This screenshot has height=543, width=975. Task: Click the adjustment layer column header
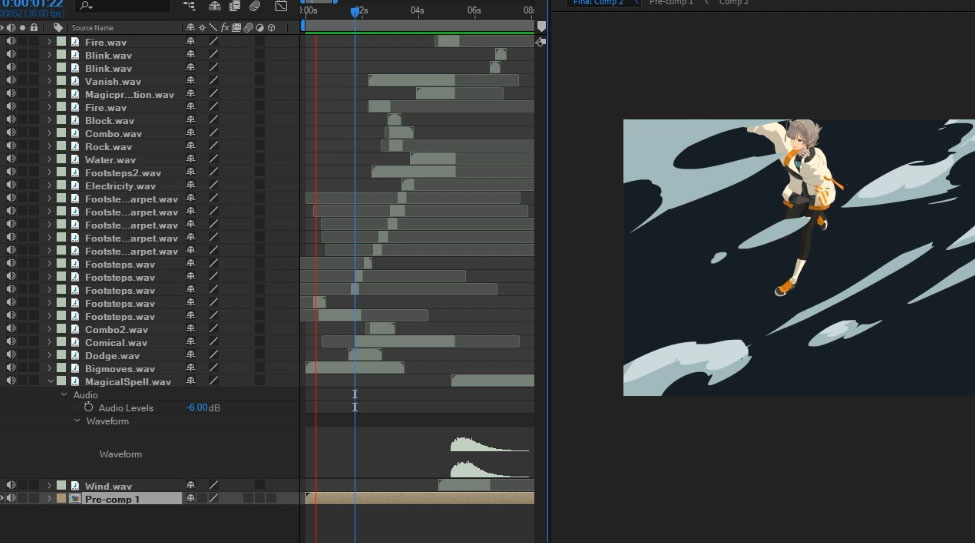(260, 27)
